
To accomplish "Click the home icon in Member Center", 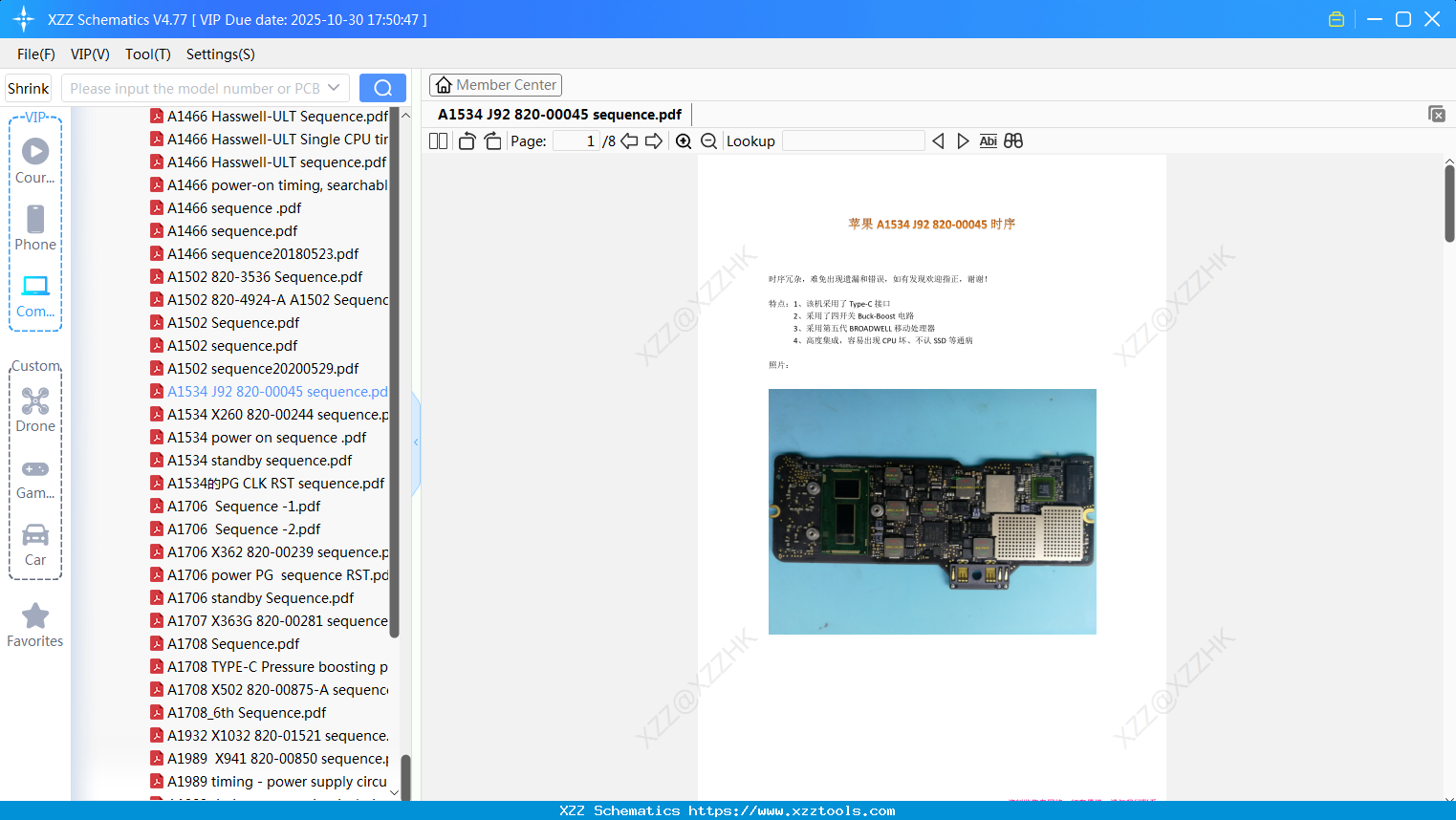I will click(444, 85).
